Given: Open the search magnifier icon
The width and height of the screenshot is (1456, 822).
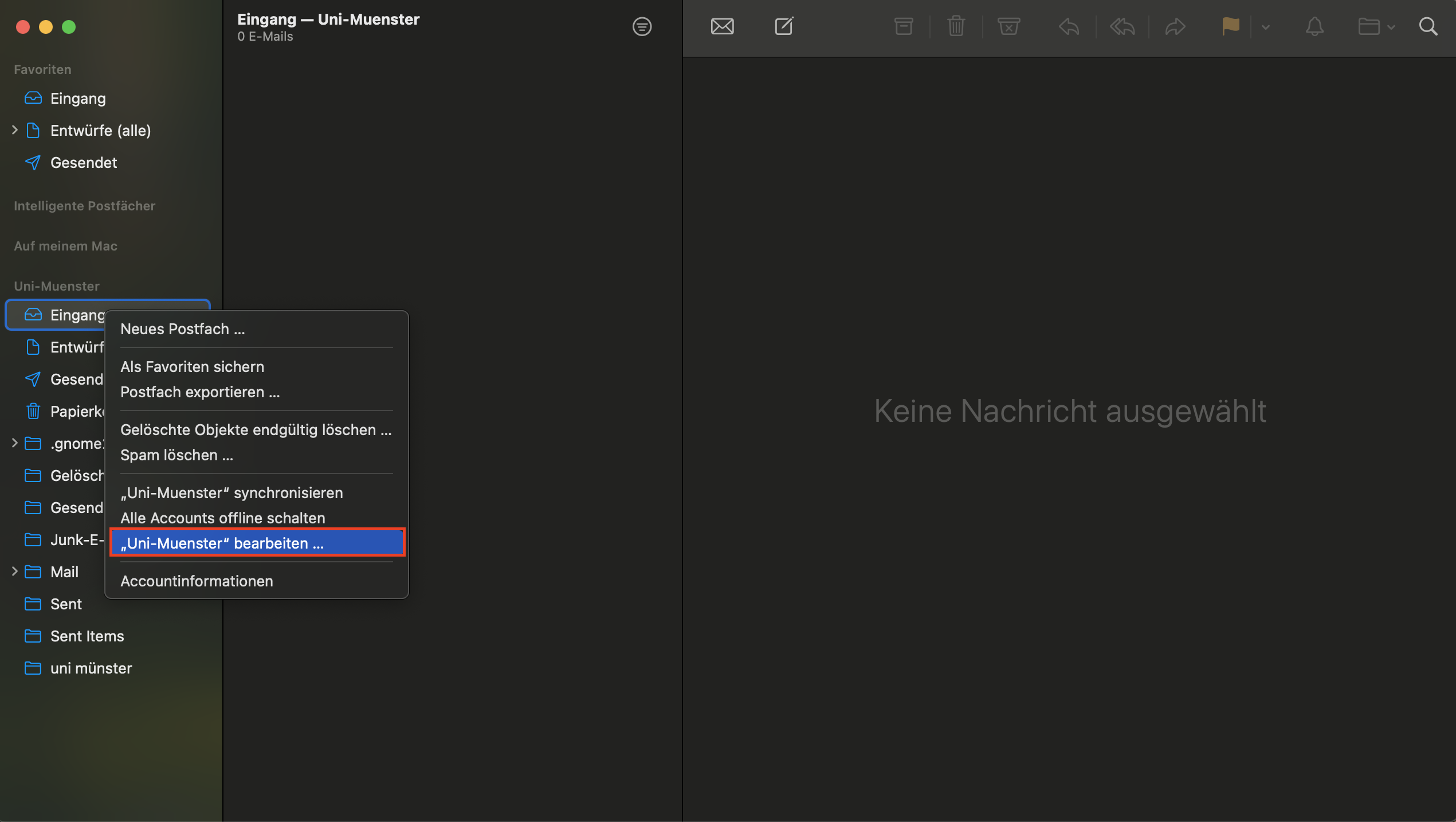Looking at the screenshot, I should (1428, 26).
